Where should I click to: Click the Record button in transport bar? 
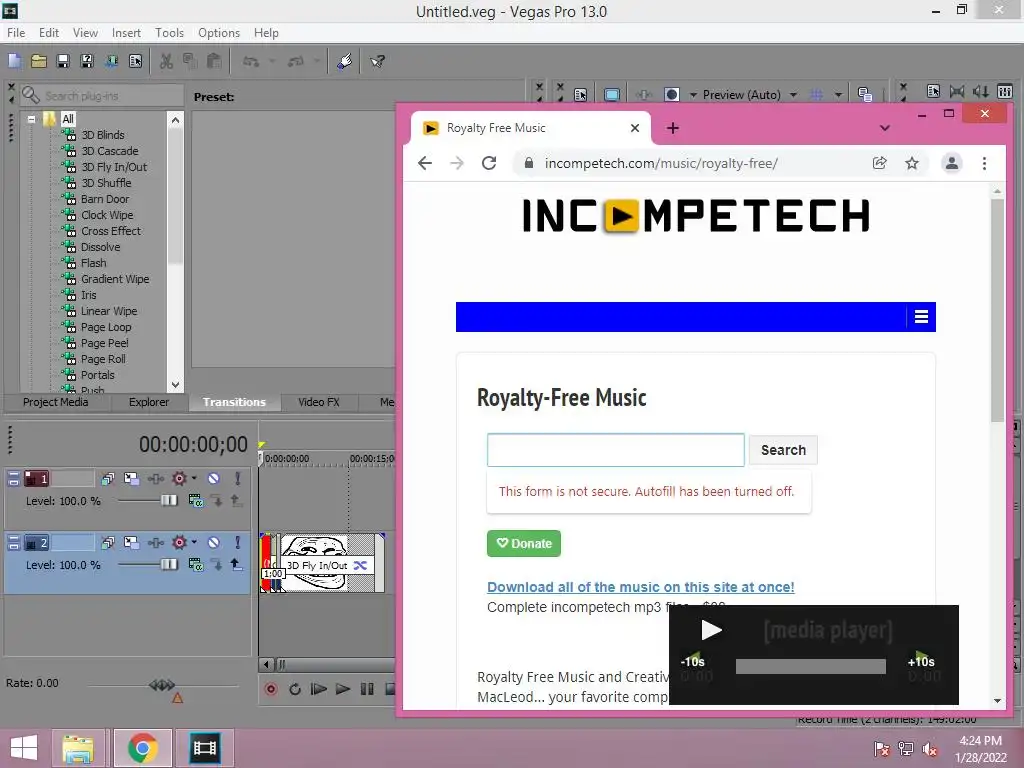click(270, 689)
